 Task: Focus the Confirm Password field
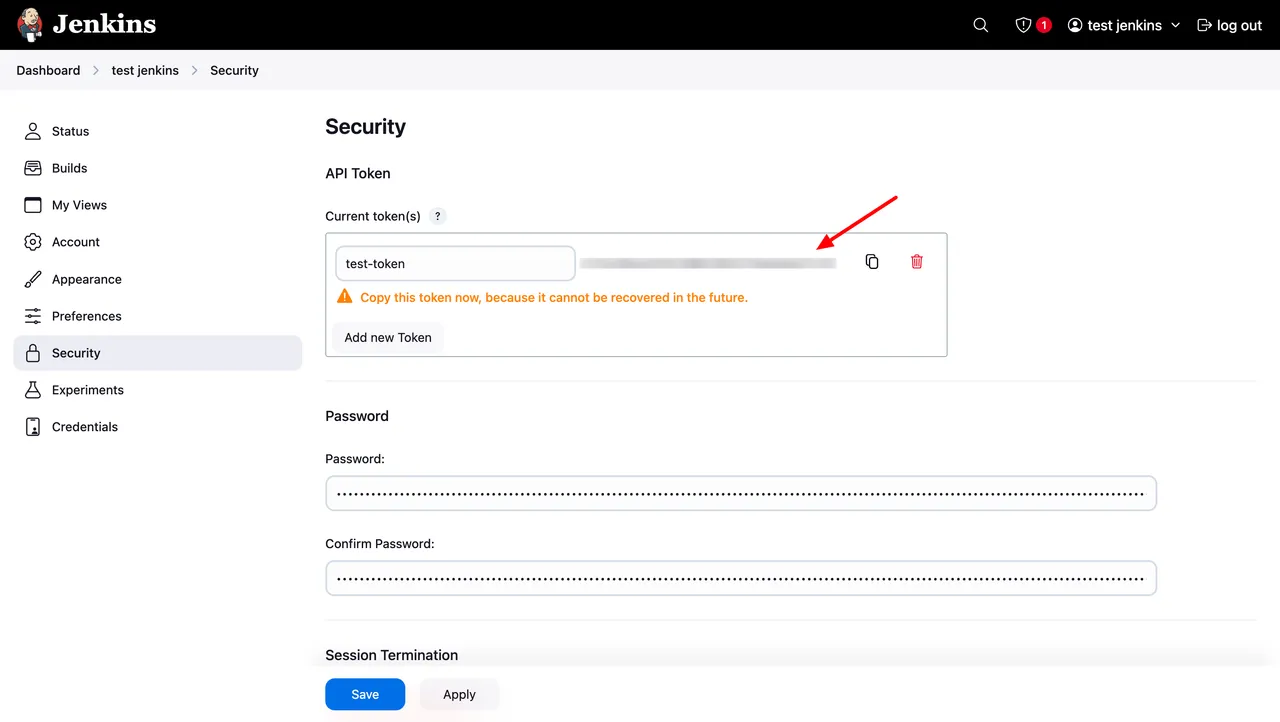(x=741, y=578)
